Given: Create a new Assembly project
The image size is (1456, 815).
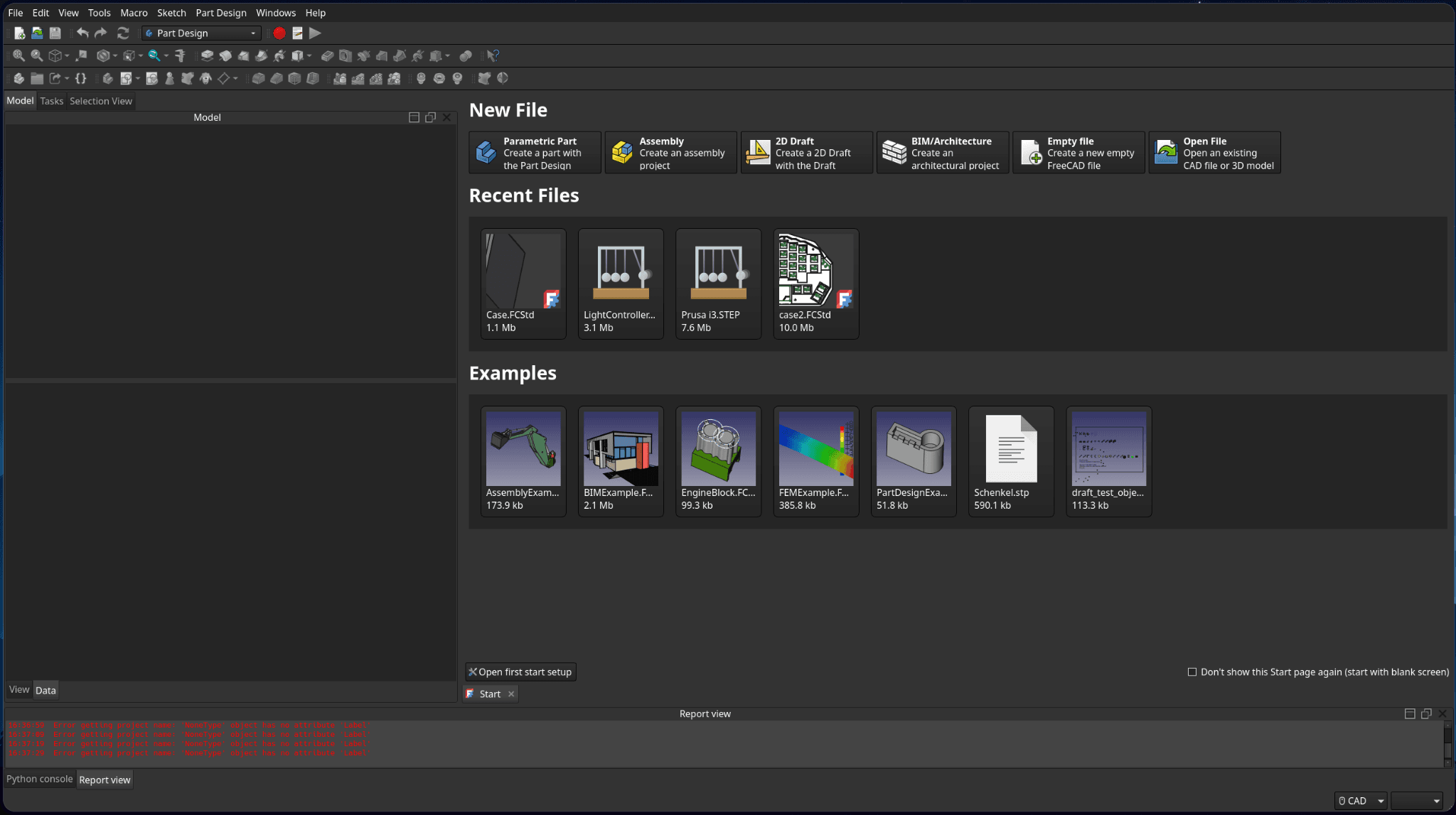Looking at the screenshot, I should [670, 153].
